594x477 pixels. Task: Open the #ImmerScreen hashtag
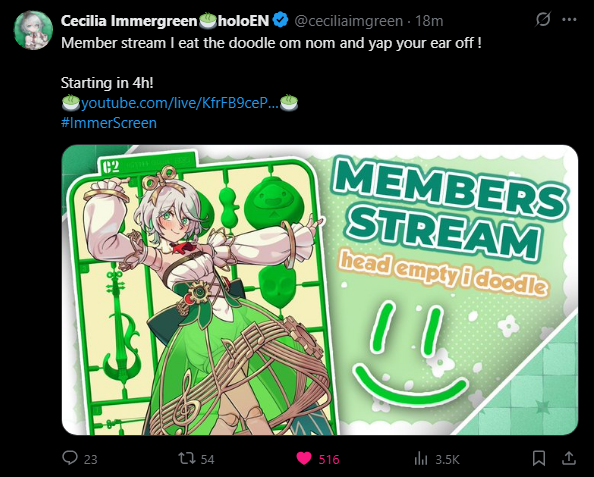[x=109, y=123]
